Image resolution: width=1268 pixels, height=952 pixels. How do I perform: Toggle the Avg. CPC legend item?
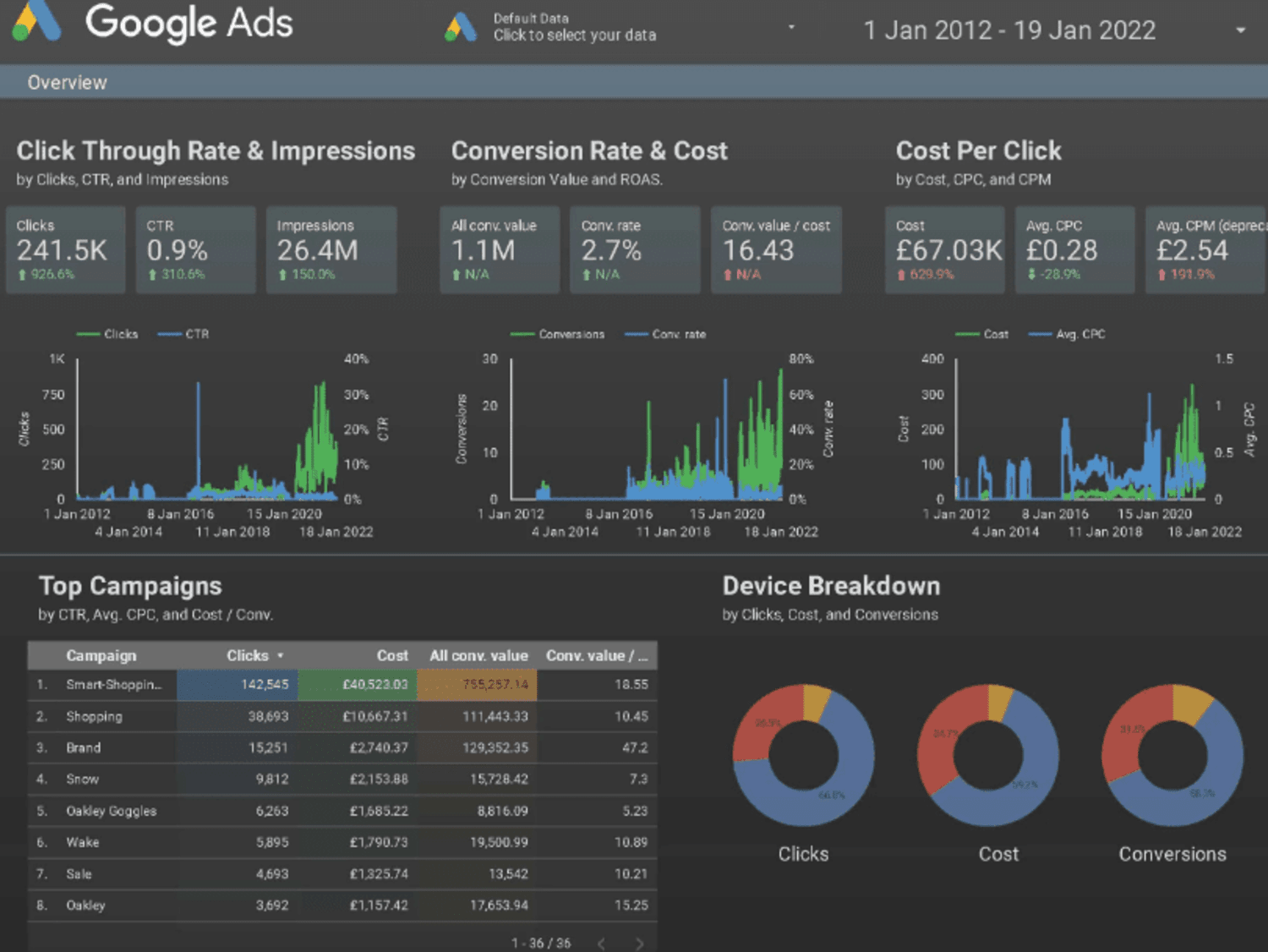coord(1067,334)
